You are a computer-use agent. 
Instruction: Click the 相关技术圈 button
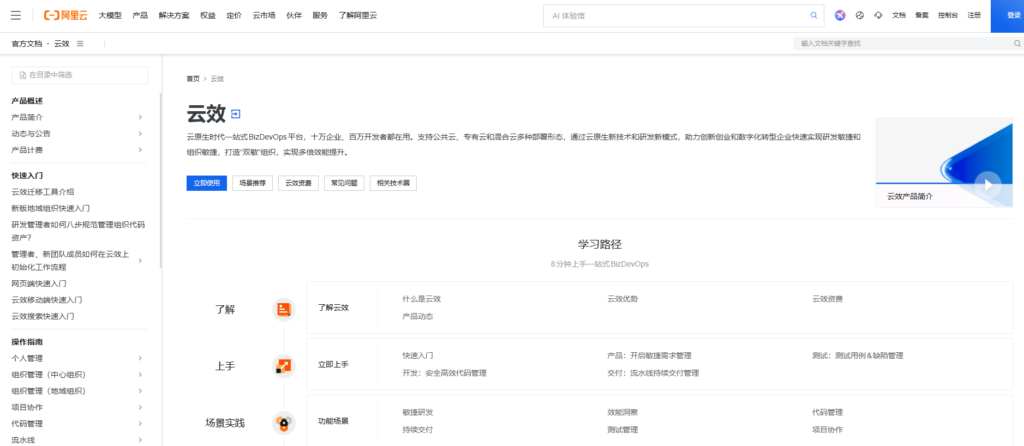393,183
